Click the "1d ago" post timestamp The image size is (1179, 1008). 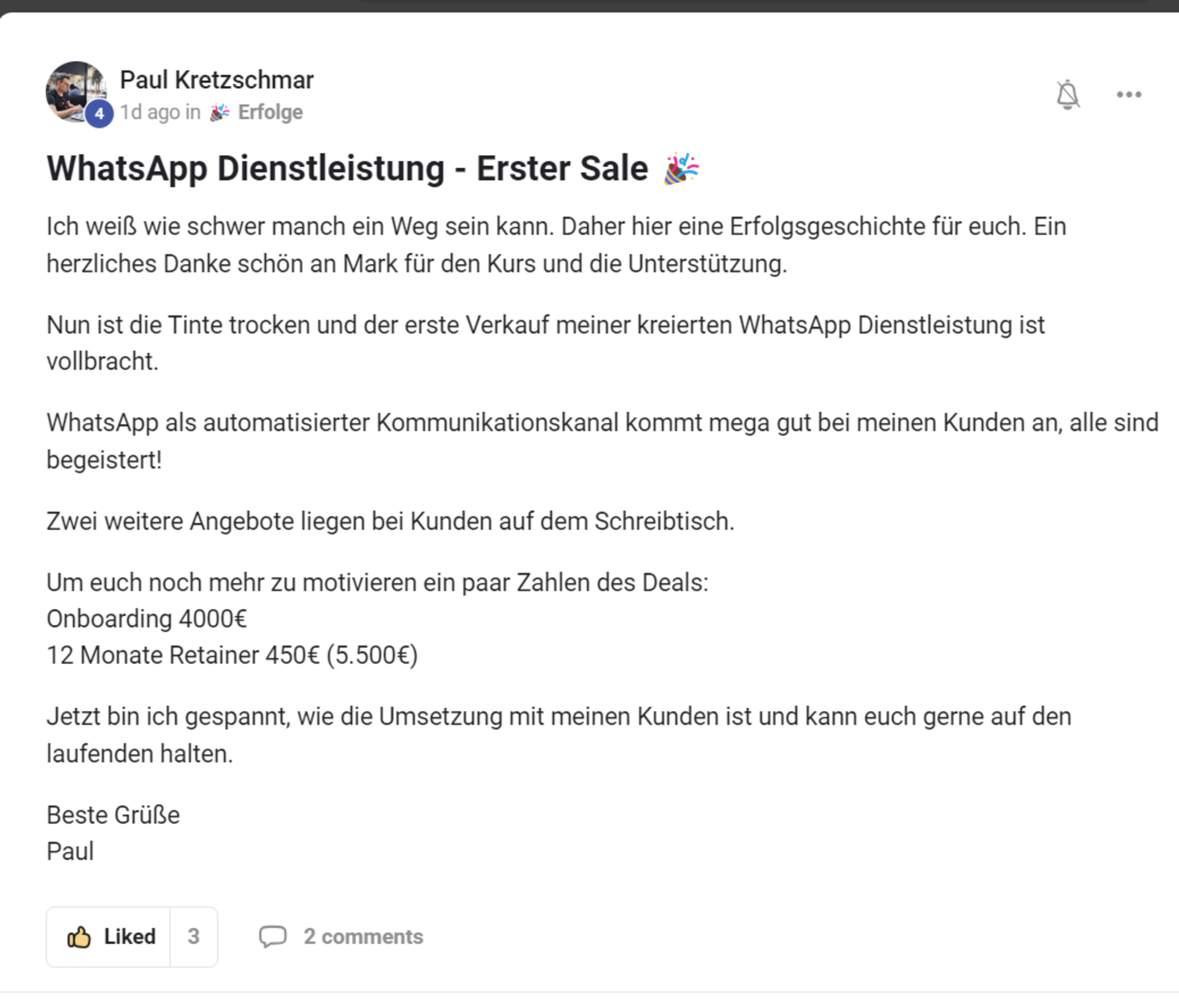pyautogui.click(x=150, y=113)
